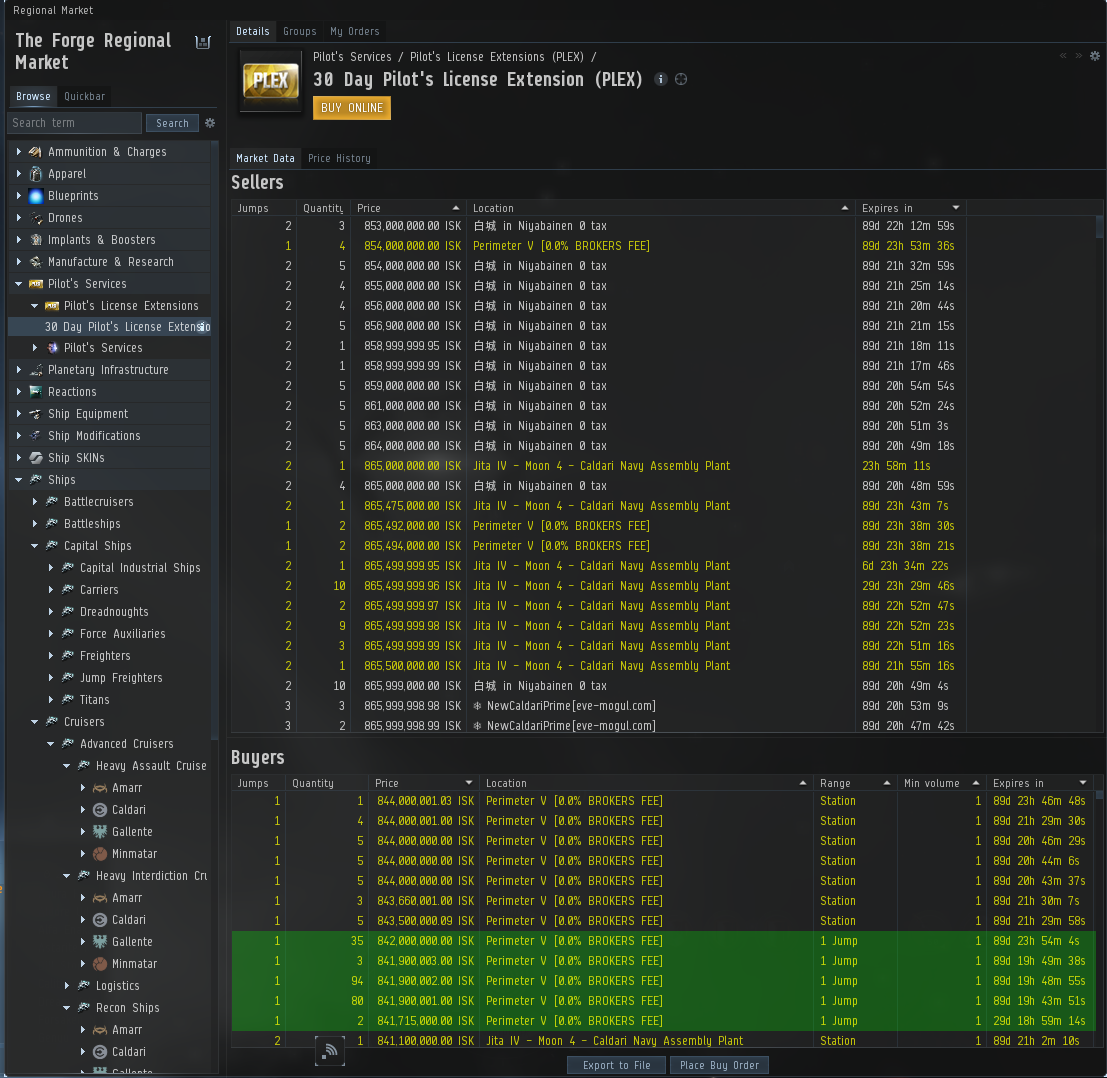This screenshot has width=1107, height=1078.
Task: Click the BUY ONLINE button
Action: point(352,108)
